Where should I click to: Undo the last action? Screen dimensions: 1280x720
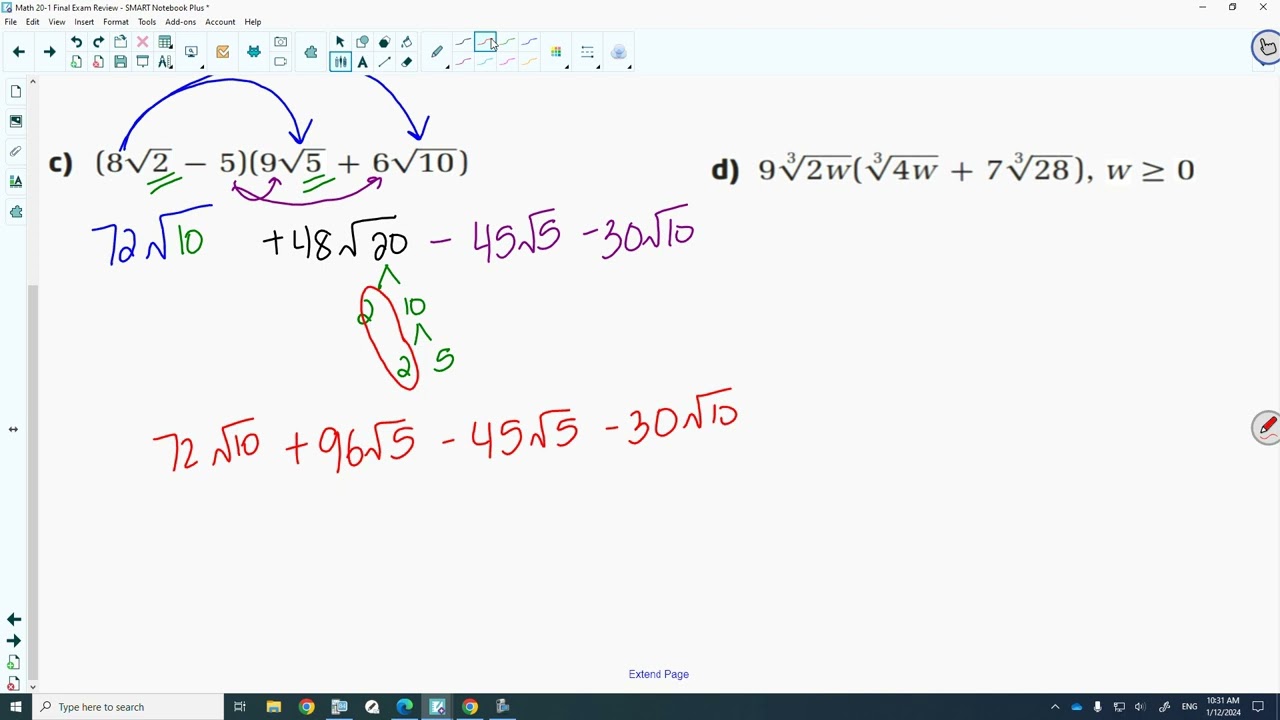click(x=76, y=42)
